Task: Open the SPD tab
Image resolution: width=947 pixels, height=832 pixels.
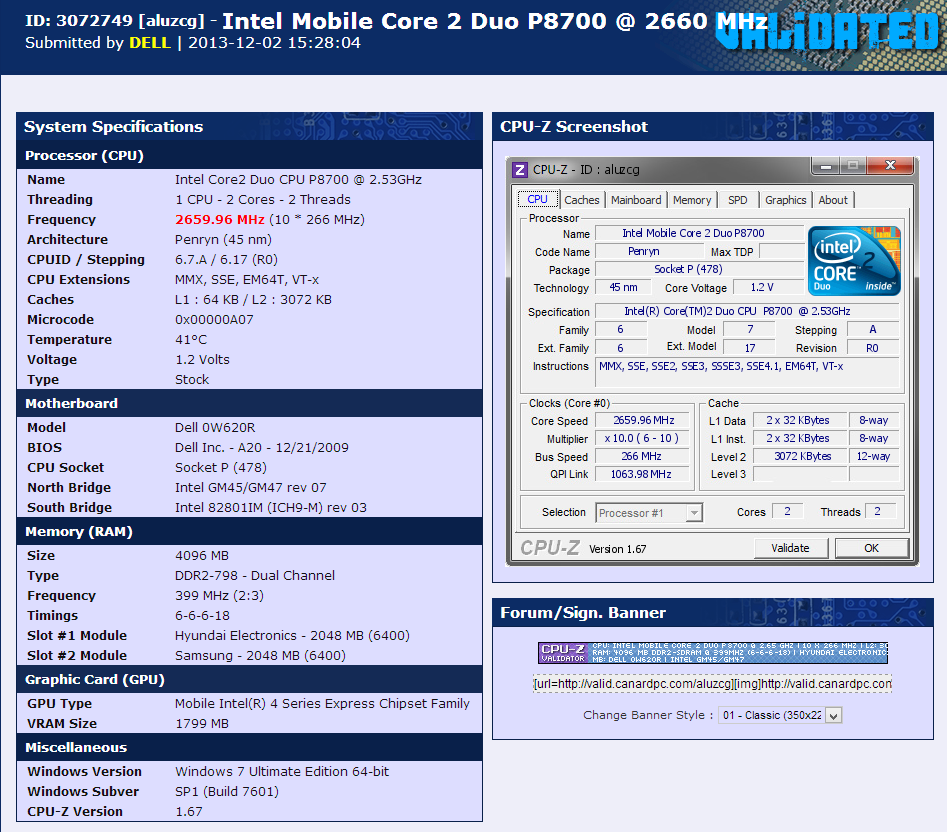Action: pos(737,200)
